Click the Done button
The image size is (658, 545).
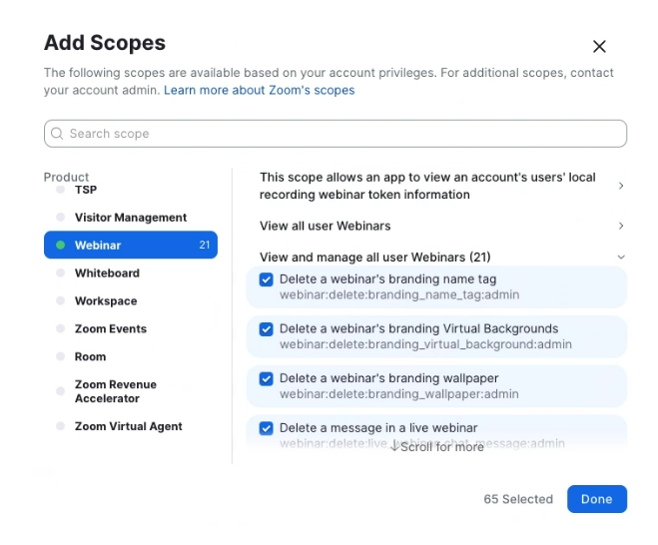tap(597, 499)
